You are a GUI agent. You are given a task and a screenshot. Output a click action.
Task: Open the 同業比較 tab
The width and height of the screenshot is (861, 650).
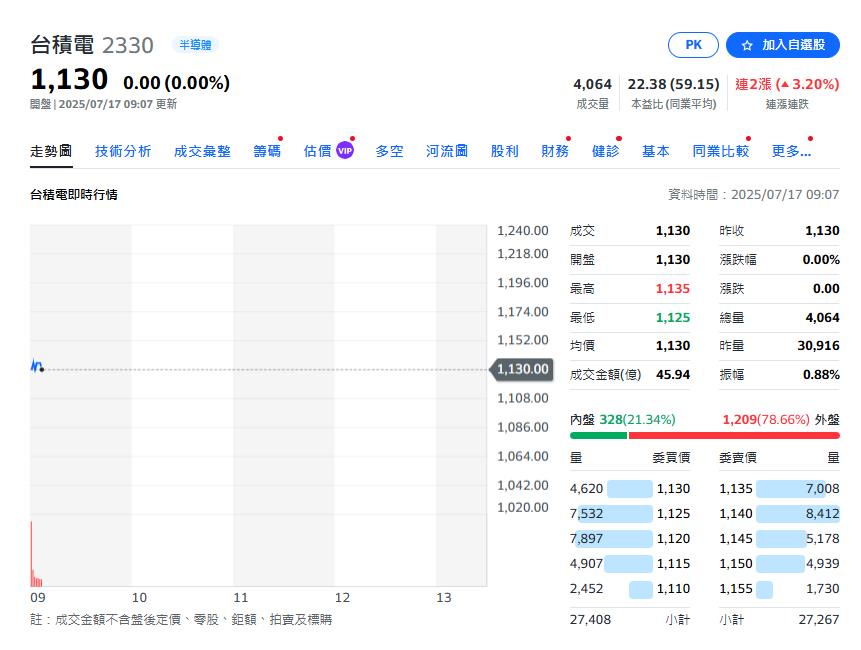click(x=720, y=151)
